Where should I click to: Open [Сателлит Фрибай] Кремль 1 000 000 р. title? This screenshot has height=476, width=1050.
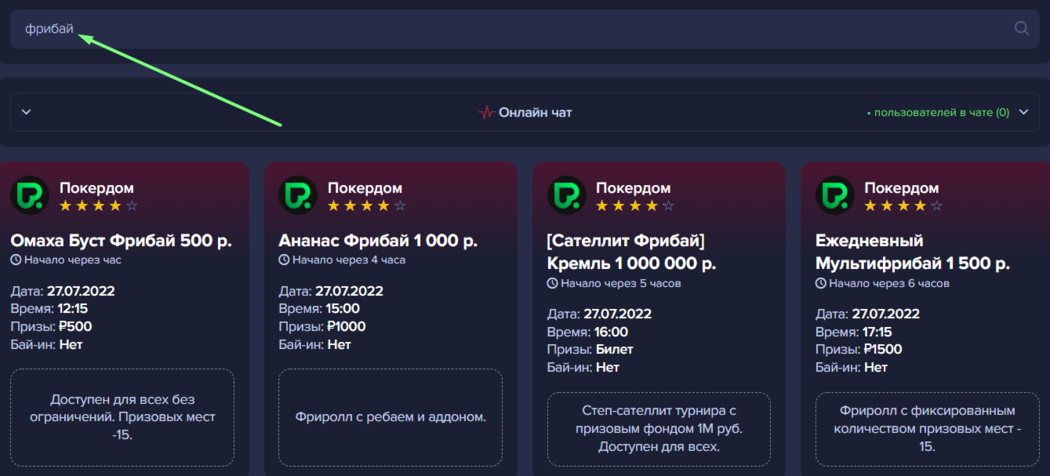[x=632, y=252]
